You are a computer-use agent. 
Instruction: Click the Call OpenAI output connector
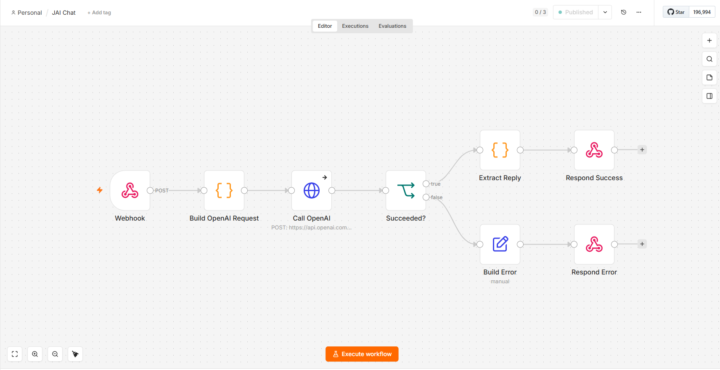(x=332, y=191)
